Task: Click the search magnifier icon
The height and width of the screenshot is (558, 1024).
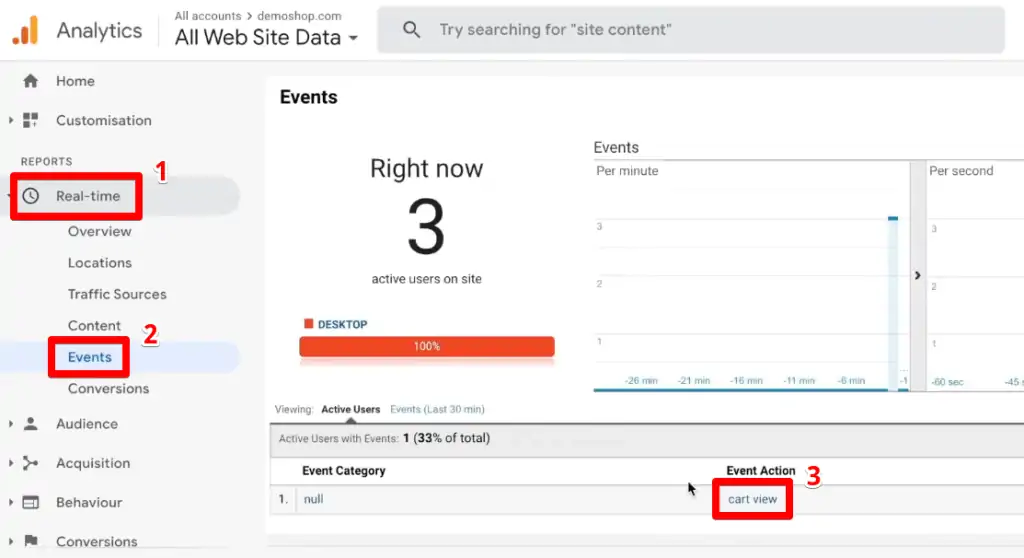Action: 411,29
